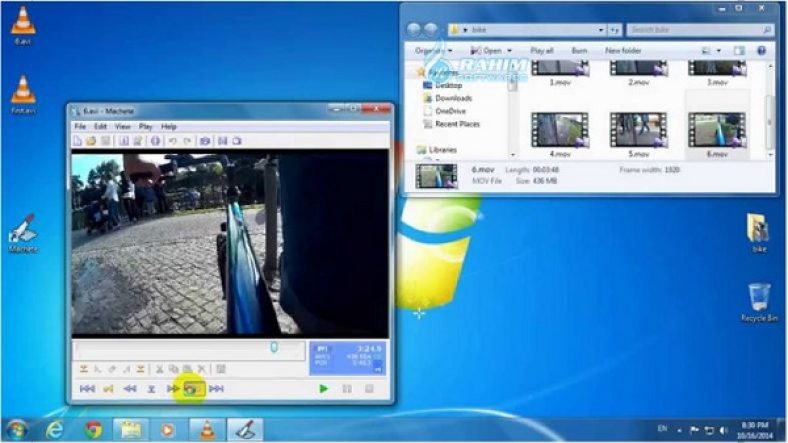The width and height of the screenshot is (788, 443).
Task: Jump to the previous keyframe
Action: [109, 389]
